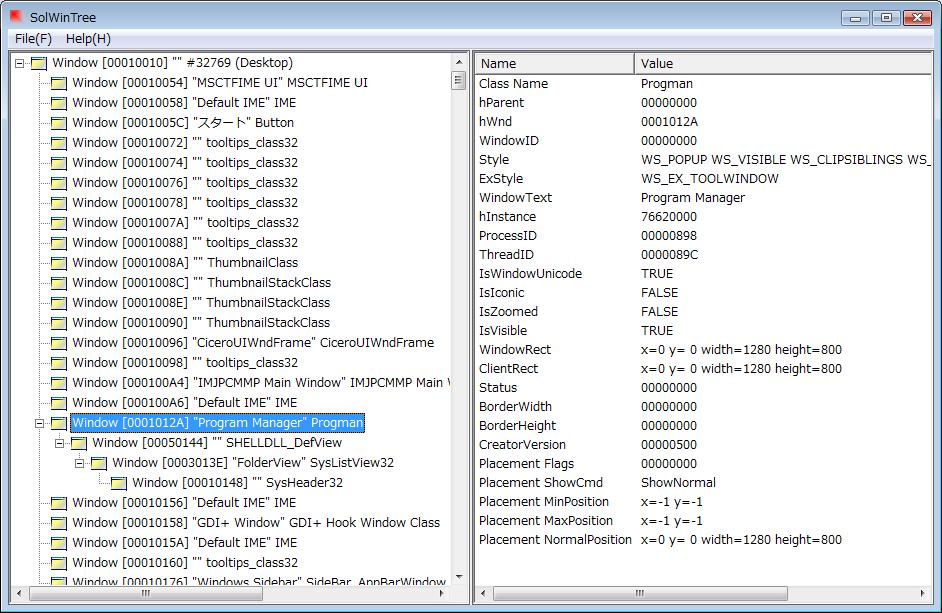Click the ProcessID value 00000898

[669, 236]
